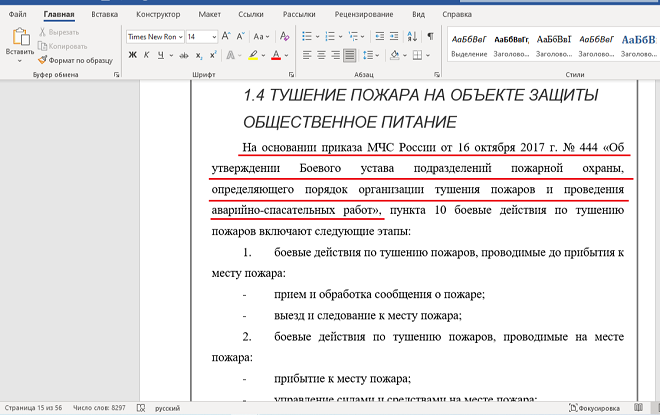Open Шрифт dialog launcher

[291, 74]
